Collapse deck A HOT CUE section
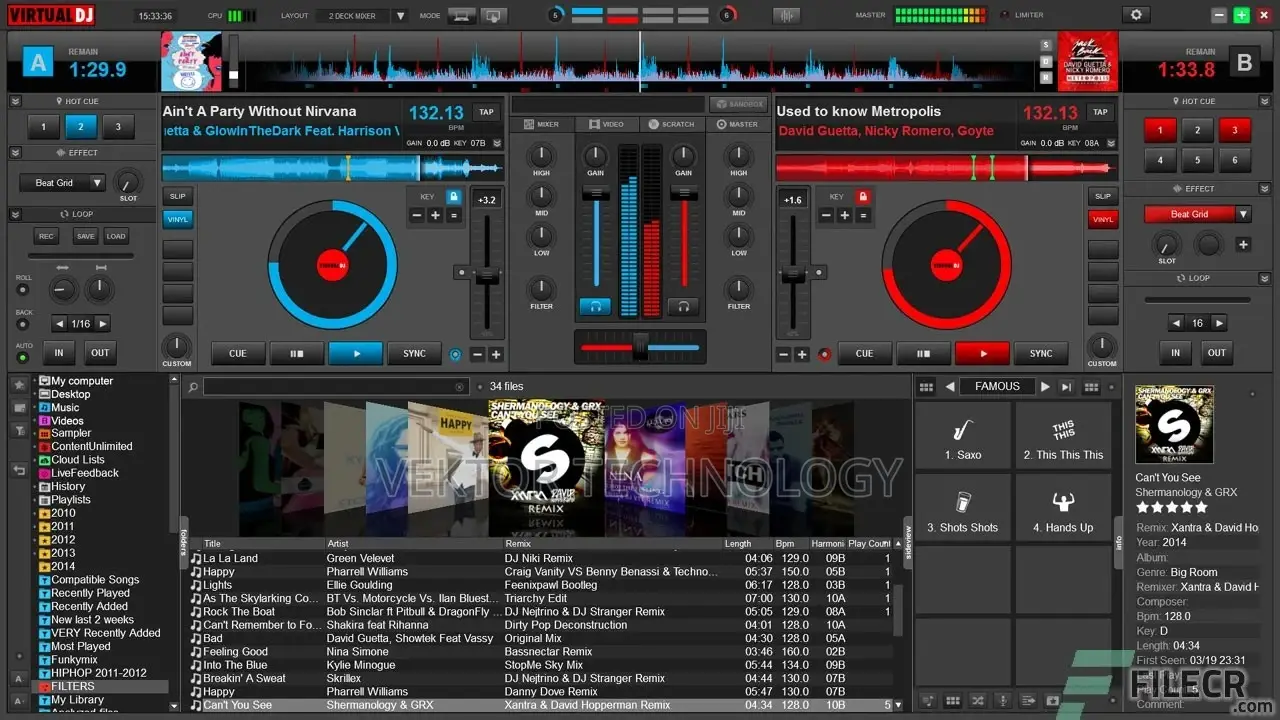This screenshot has height=720, width=1280. point(15,101)
